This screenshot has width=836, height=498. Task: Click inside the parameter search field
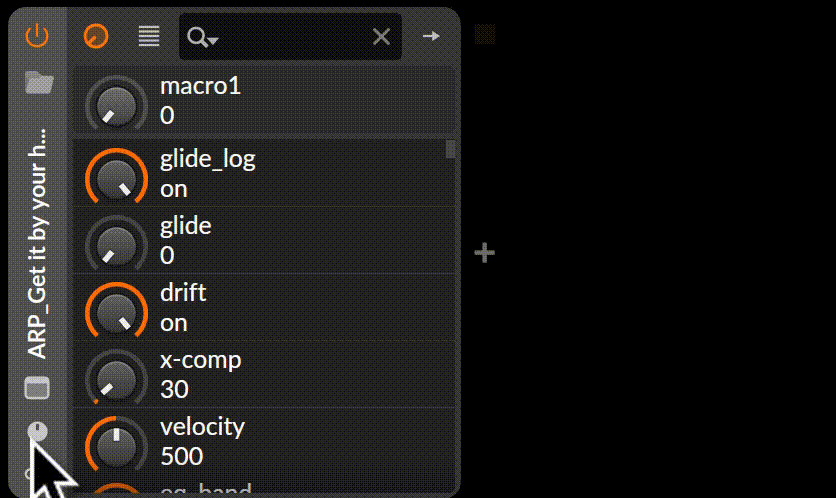pos(291,37)
